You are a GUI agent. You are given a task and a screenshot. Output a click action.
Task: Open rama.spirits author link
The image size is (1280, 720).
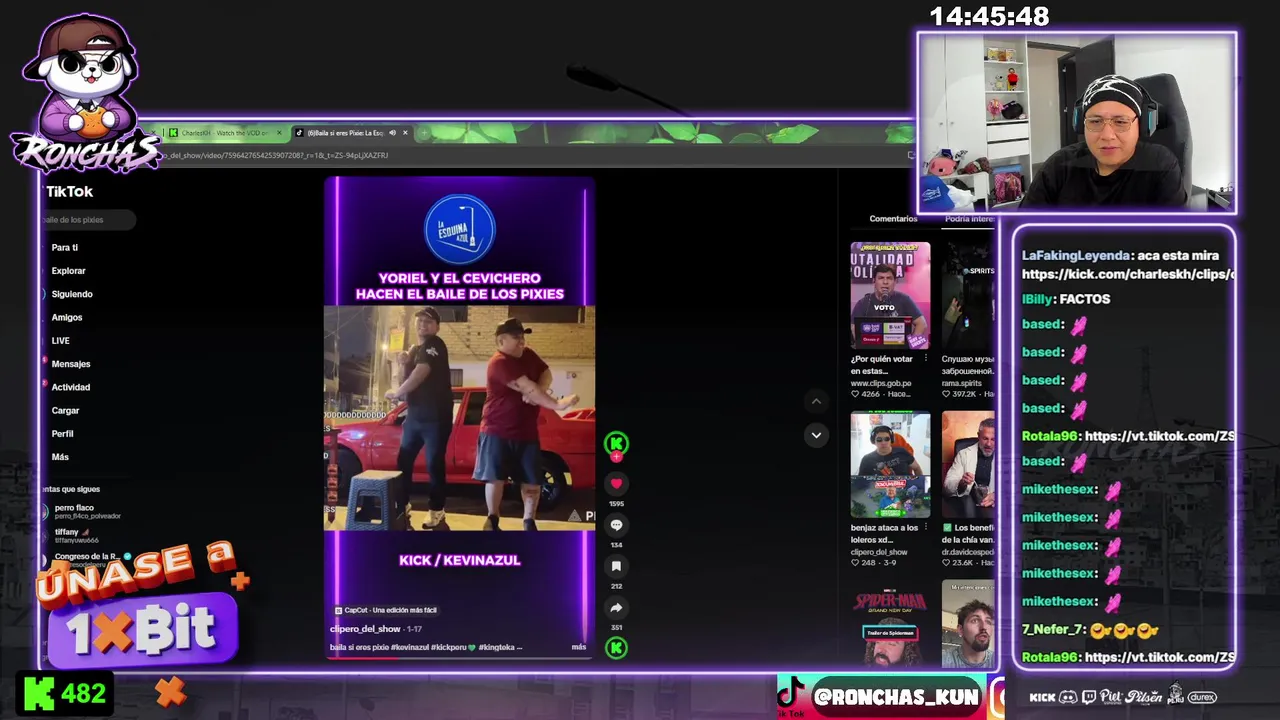[962, 383]
